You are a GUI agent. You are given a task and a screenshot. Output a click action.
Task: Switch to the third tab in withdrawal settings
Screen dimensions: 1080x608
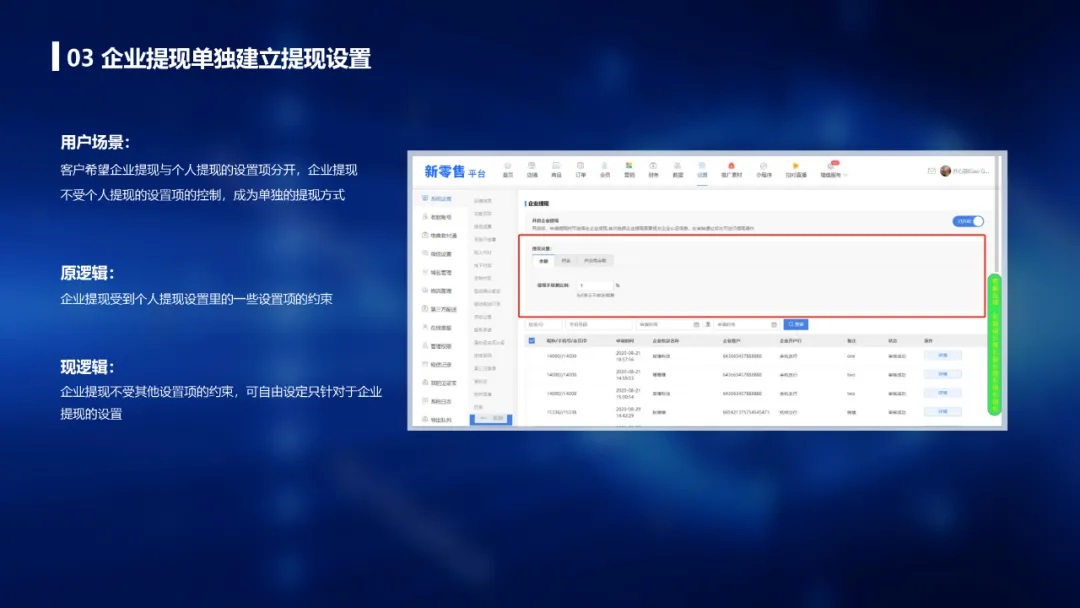pyautogui.click(x=596, y=261)
